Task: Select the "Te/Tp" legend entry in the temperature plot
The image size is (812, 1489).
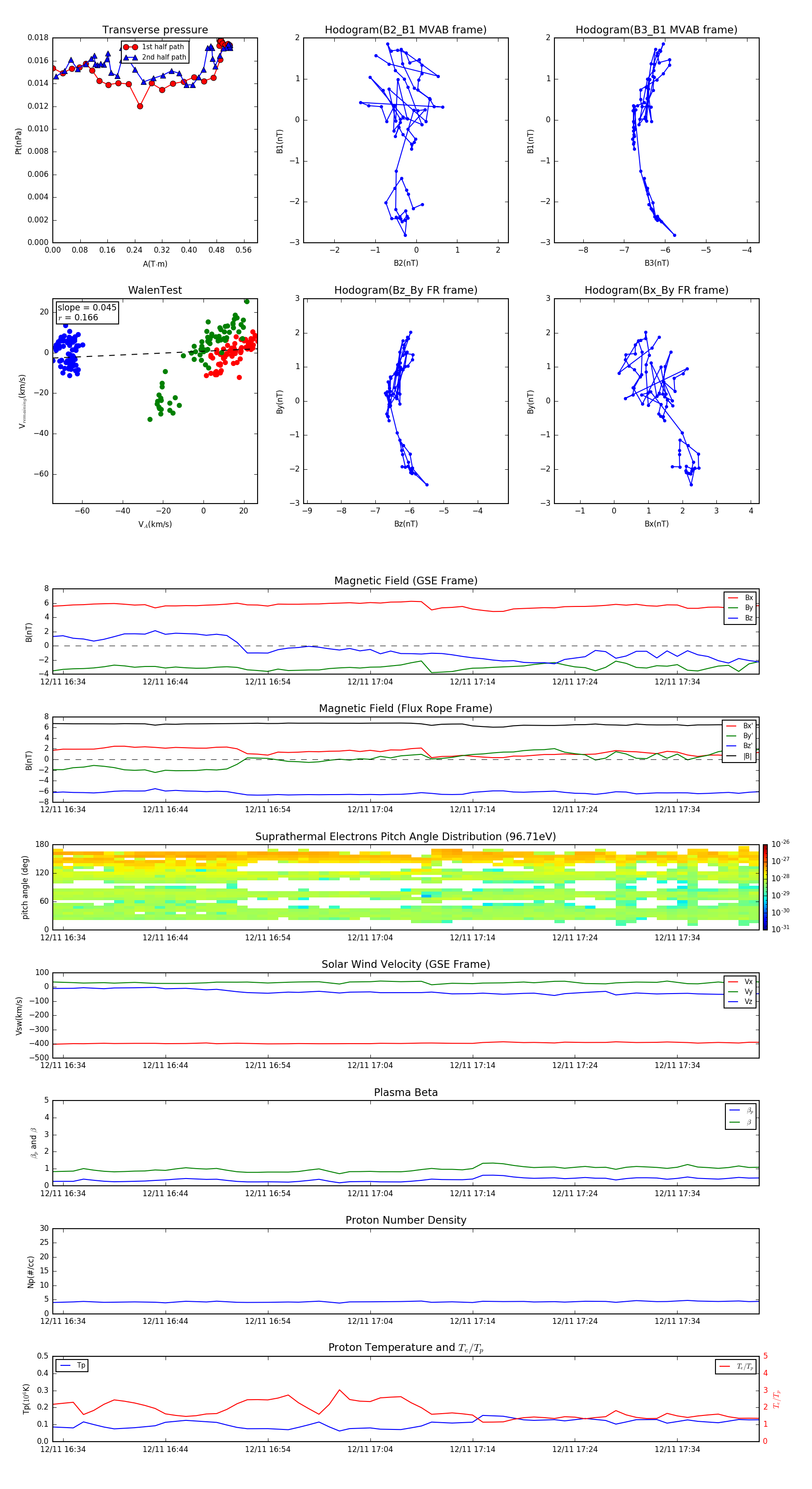Action: click(737, 1366)
